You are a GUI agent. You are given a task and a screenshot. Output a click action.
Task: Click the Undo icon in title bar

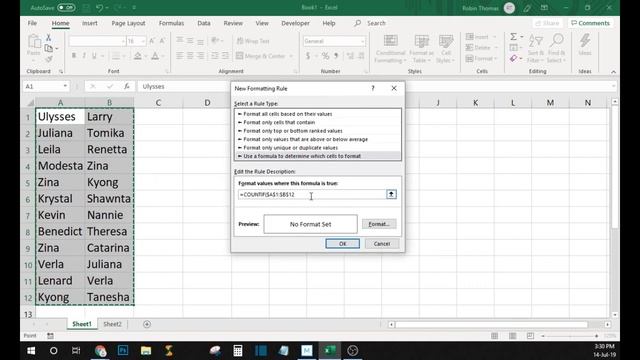point(99,7)
